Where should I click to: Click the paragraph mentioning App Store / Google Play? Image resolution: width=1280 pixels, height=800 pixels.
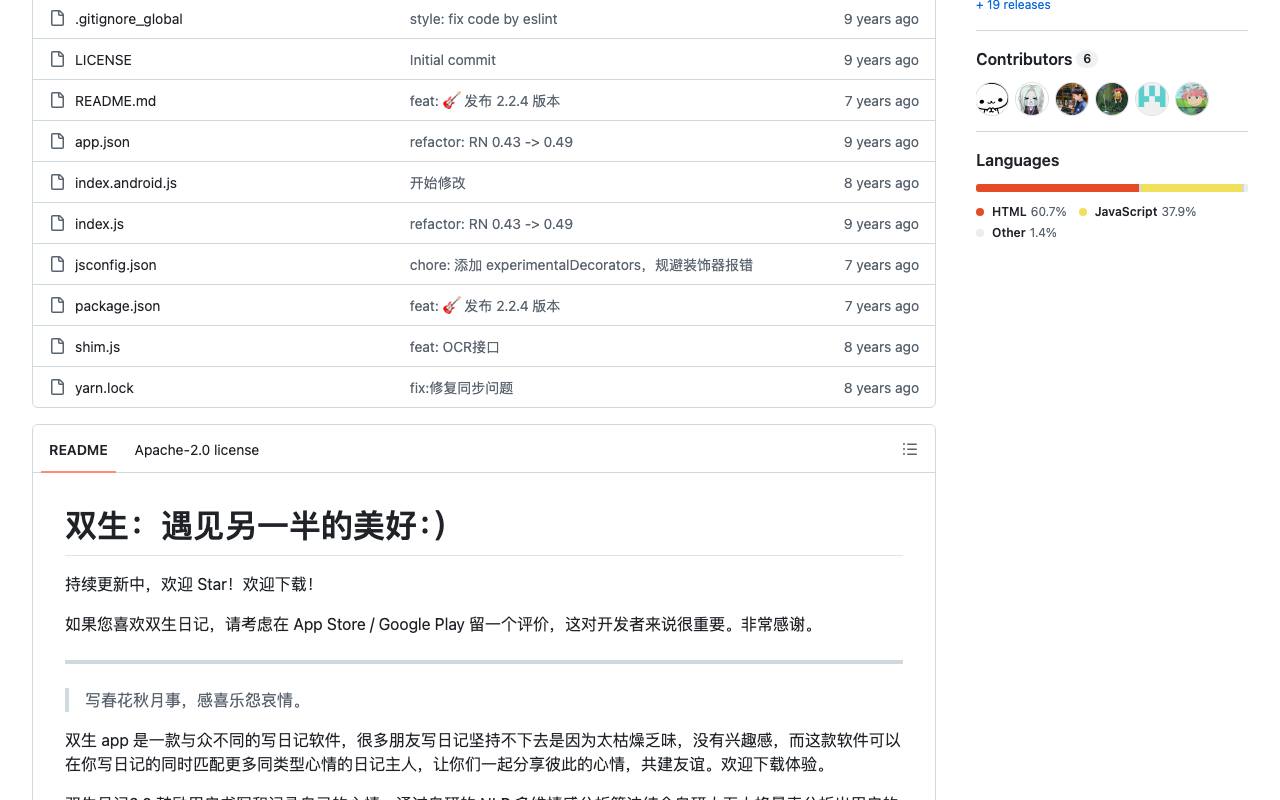point(442,625)
